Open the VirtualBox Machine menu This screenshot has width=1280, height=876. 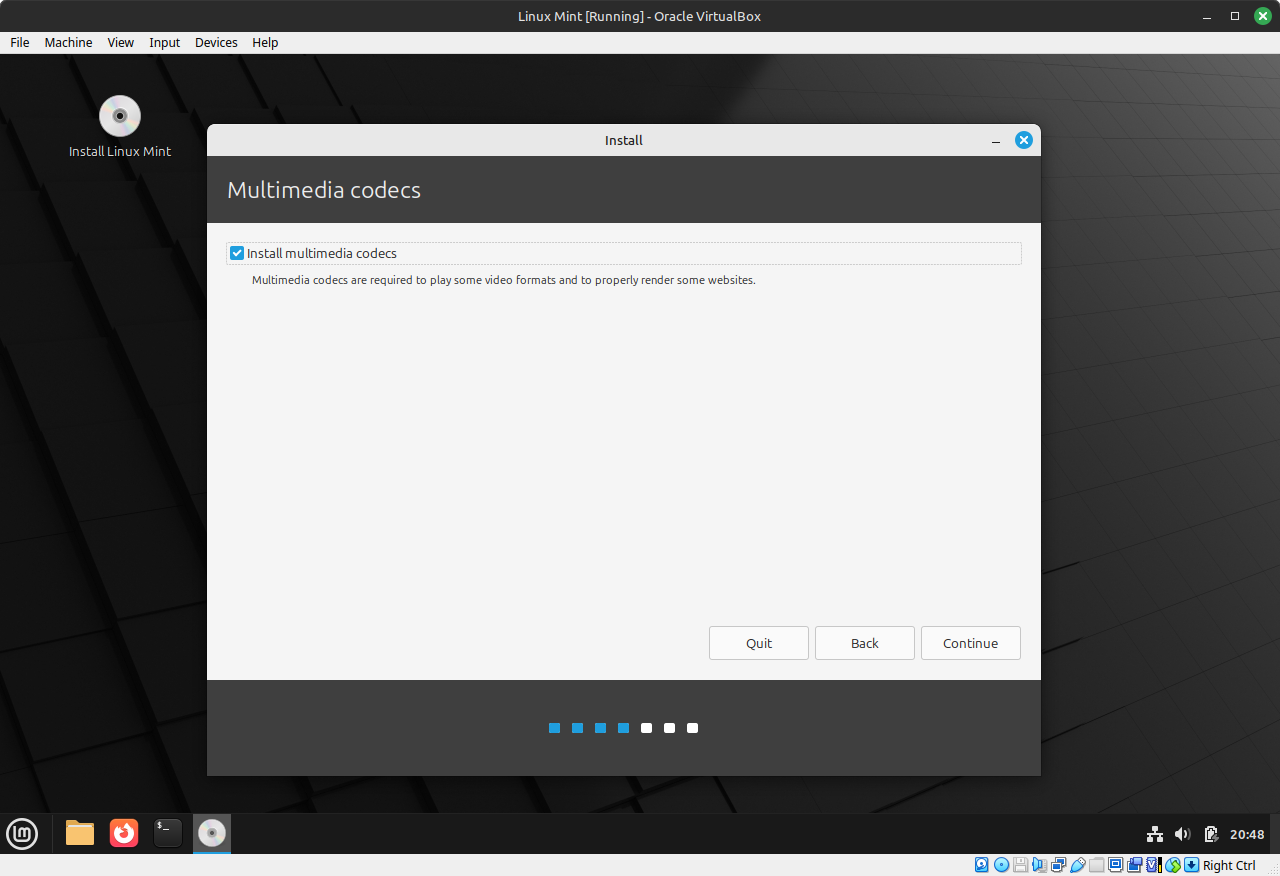coord(68,42)
